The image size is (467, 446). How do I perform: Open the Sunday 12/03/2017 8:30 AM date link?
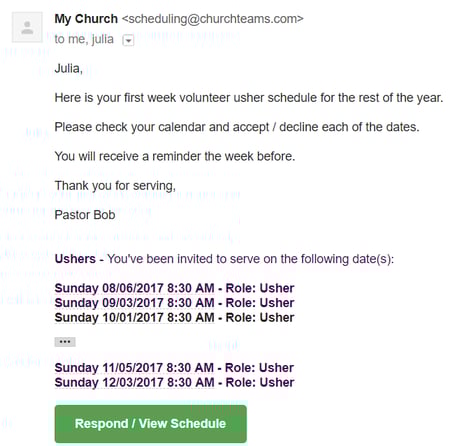(134, 382)
